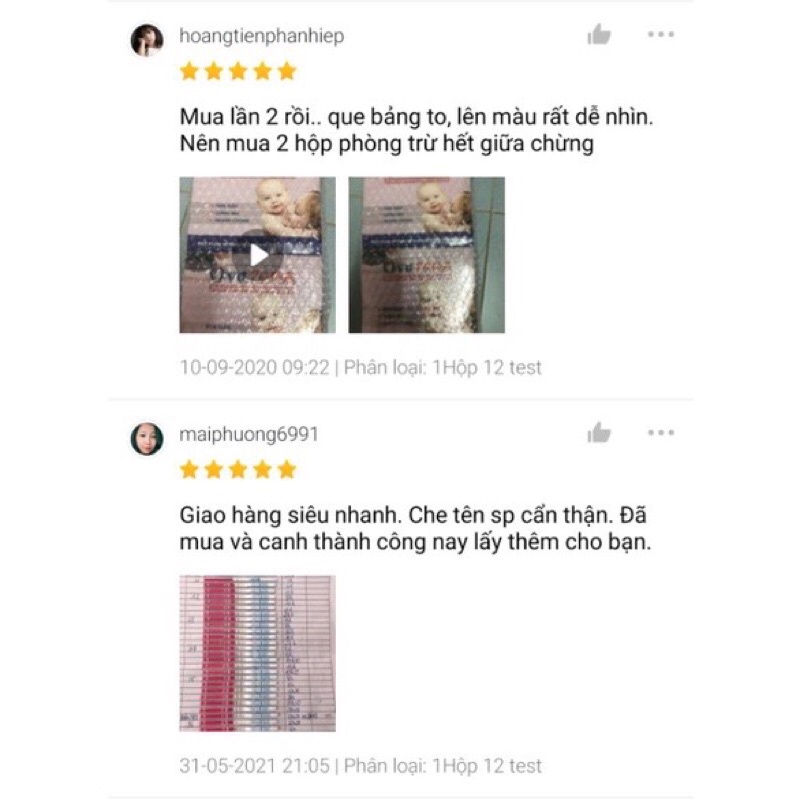Click 'Phân loại: 1Hộp 12 test' on first review
The height and width of the screenshot is (800, 800).
click(442, 367)
